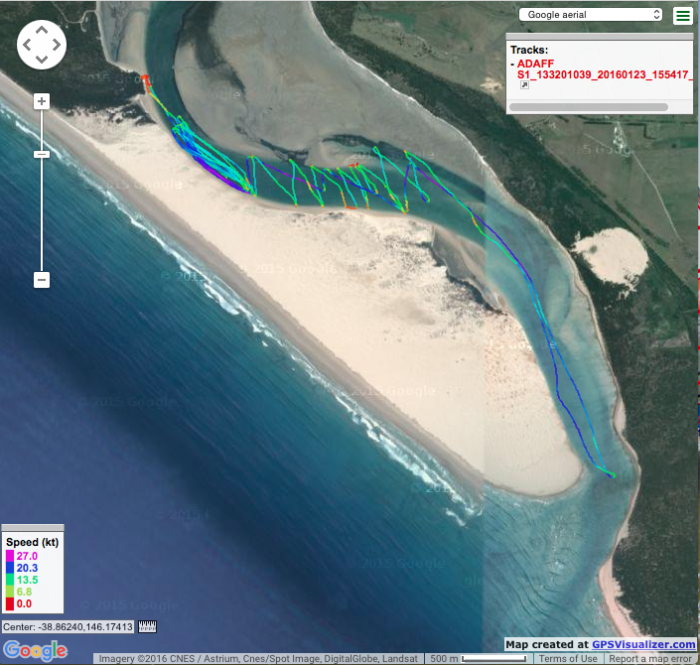This screenshot has height=665, width=700.
Task: Click the ruler measurement tool icon
Action: click(x=147, y=627)
